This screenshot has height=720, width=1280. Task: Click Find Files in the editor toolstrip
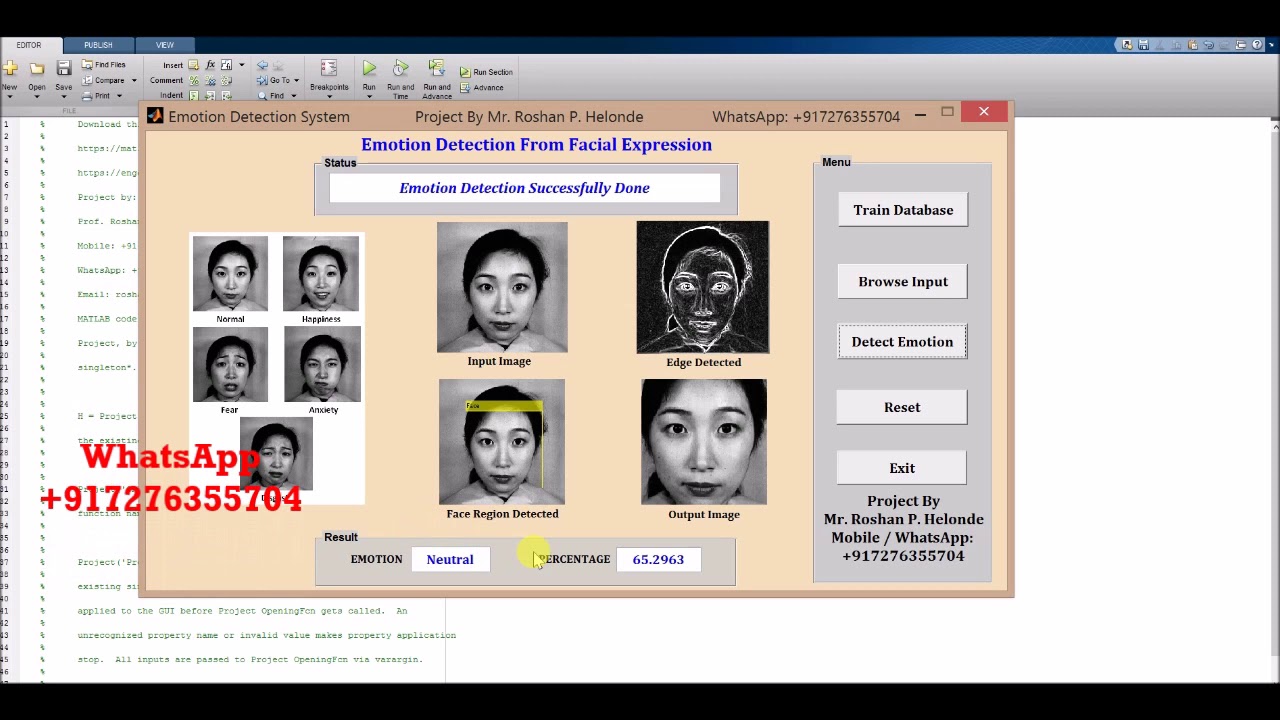tap(103, 65)
